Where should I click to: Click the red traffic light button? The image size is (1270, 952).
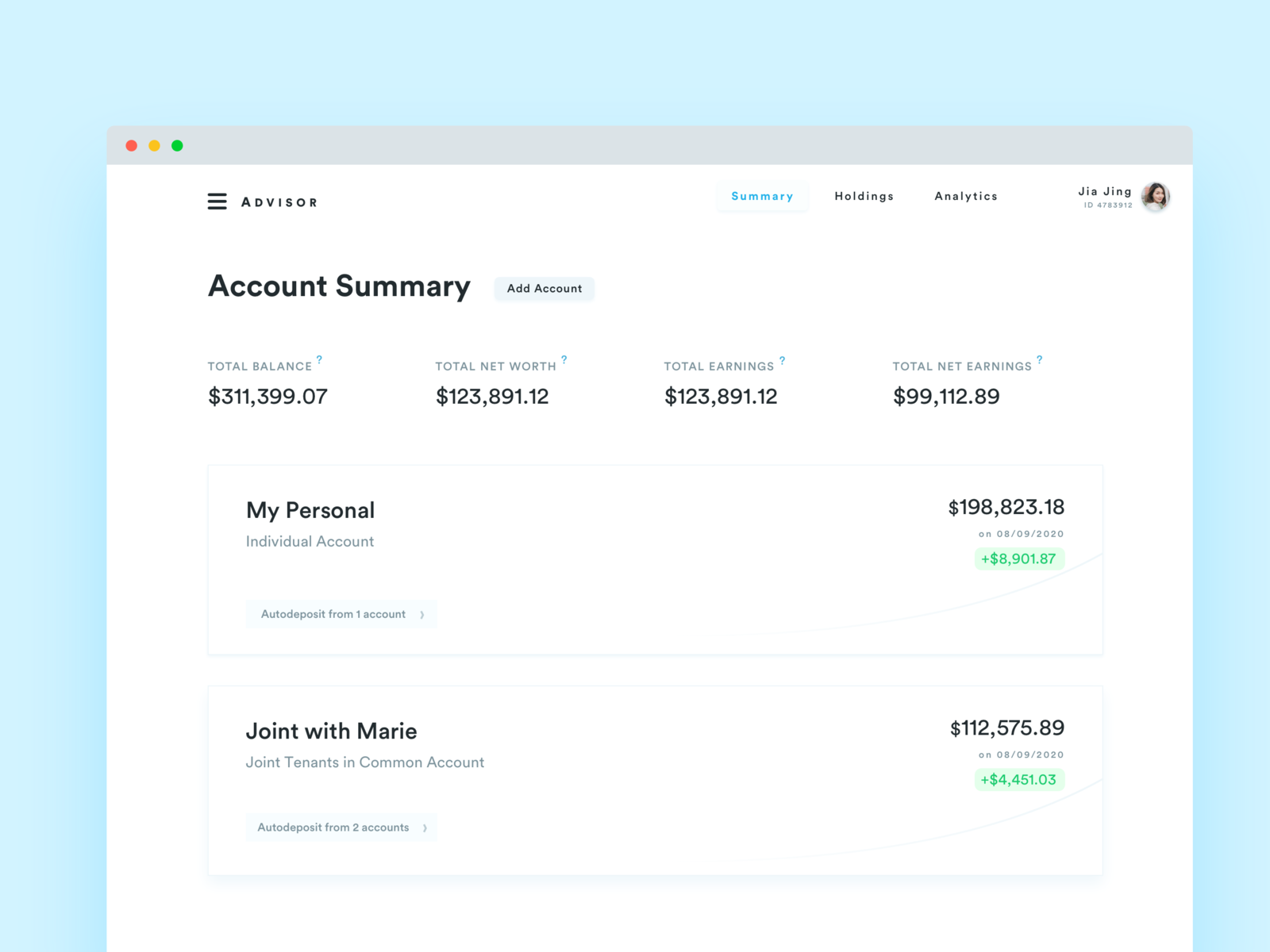coord(131,145)
